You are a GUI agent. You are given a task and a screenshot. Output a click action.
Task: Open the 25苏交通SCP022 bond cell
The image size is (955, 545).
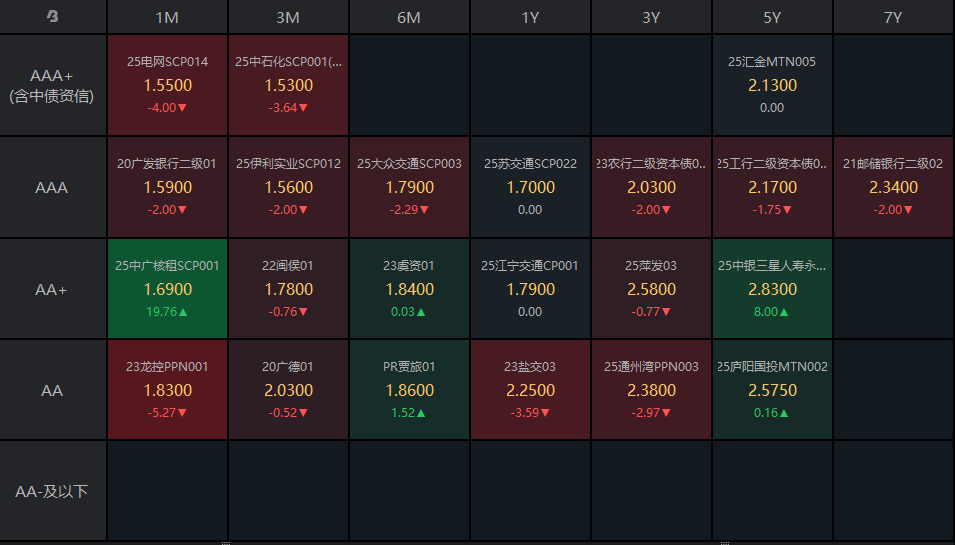pos(530,187)
